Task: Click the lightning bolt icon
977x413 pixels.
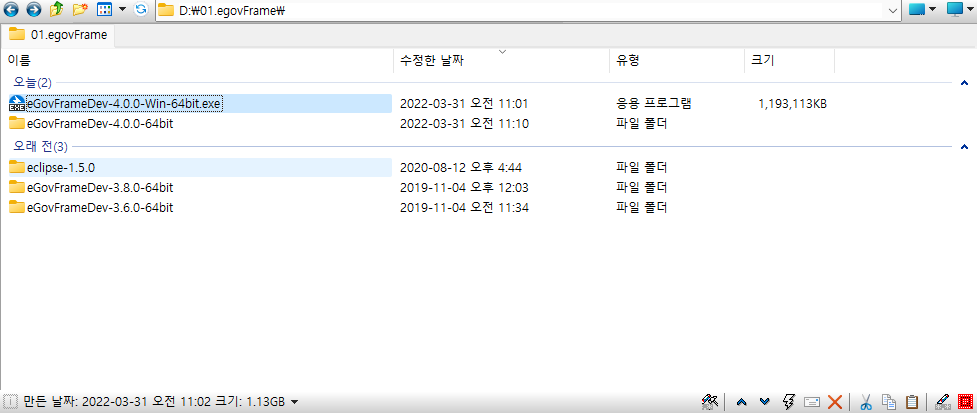Action: 788,401
